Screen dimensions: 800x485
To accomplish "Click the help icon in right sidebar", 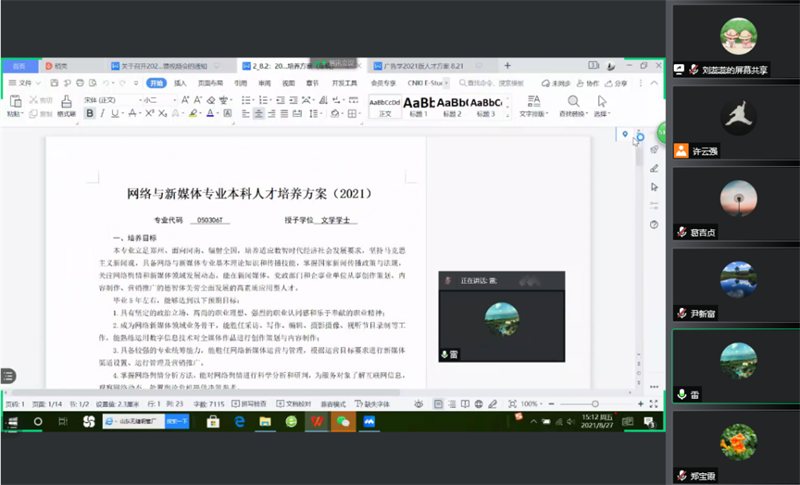I will [x=654, y=223].
